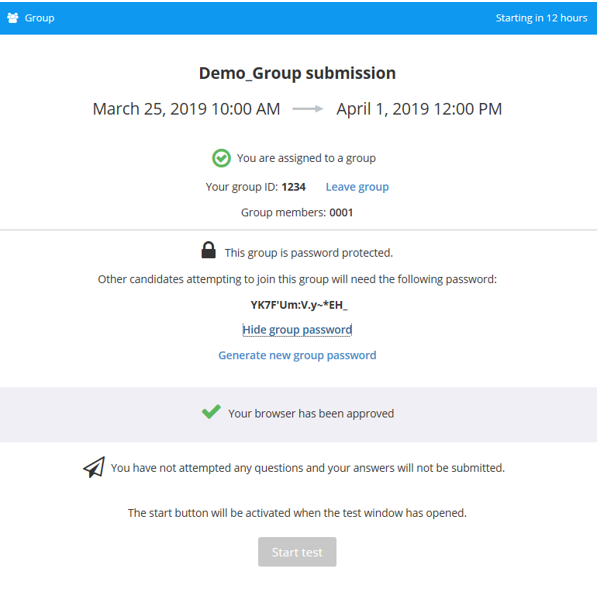Click the Demo_Group submission title
This screenshot has height=599, width=597.
(x=297, y=73)
